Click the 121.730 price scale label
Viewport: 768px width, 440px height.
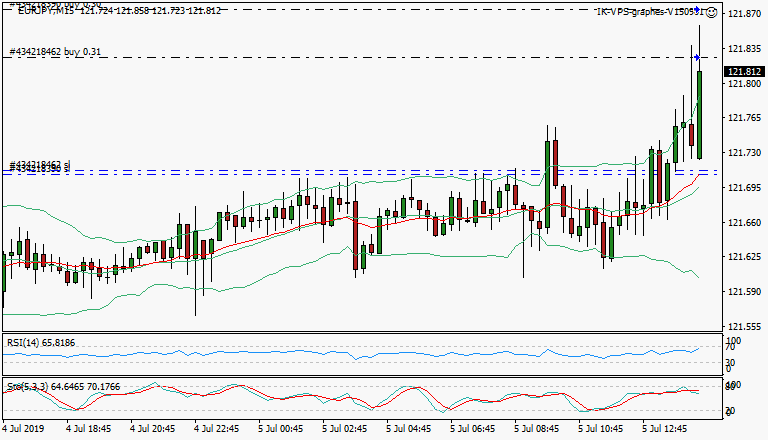pyautogui.click(x=744, y=153)
